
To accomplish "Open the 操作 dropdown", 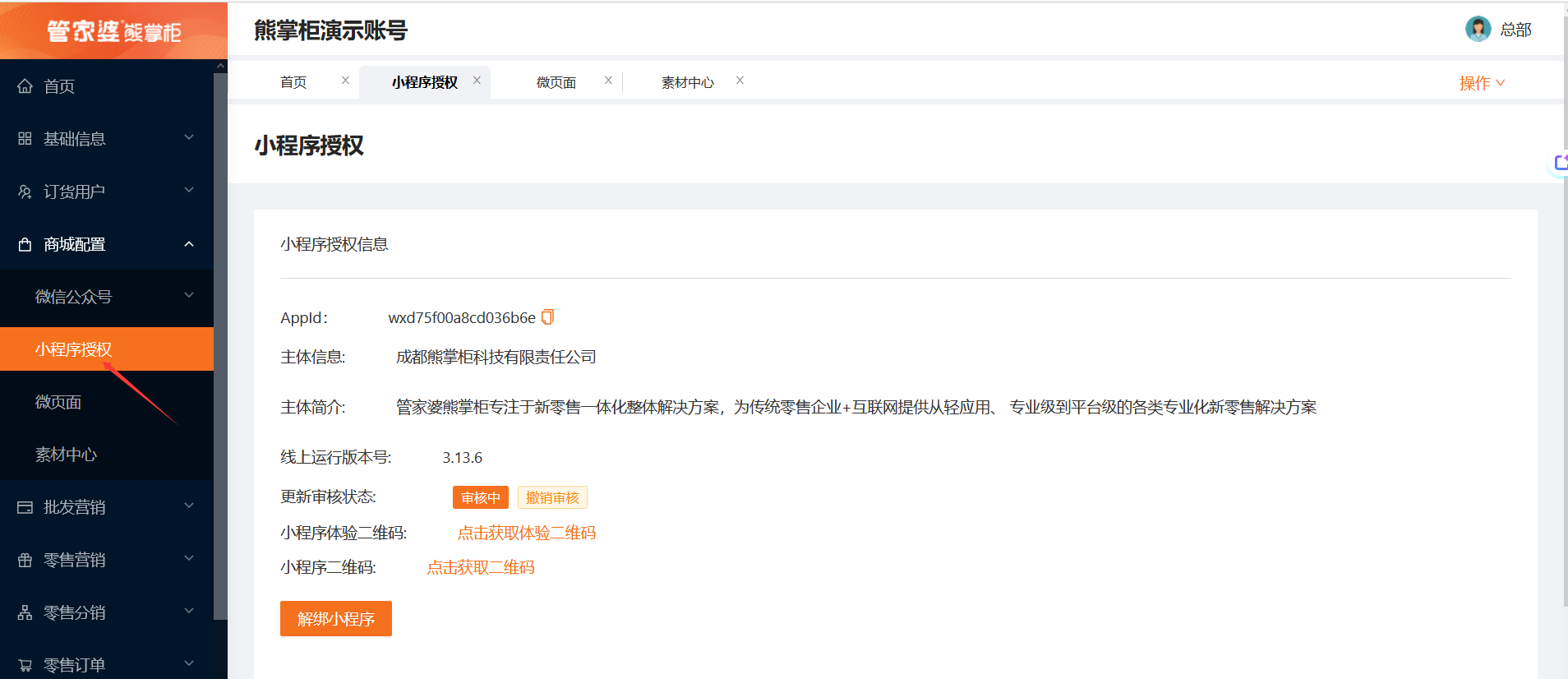I will (x=1482, y=83).
